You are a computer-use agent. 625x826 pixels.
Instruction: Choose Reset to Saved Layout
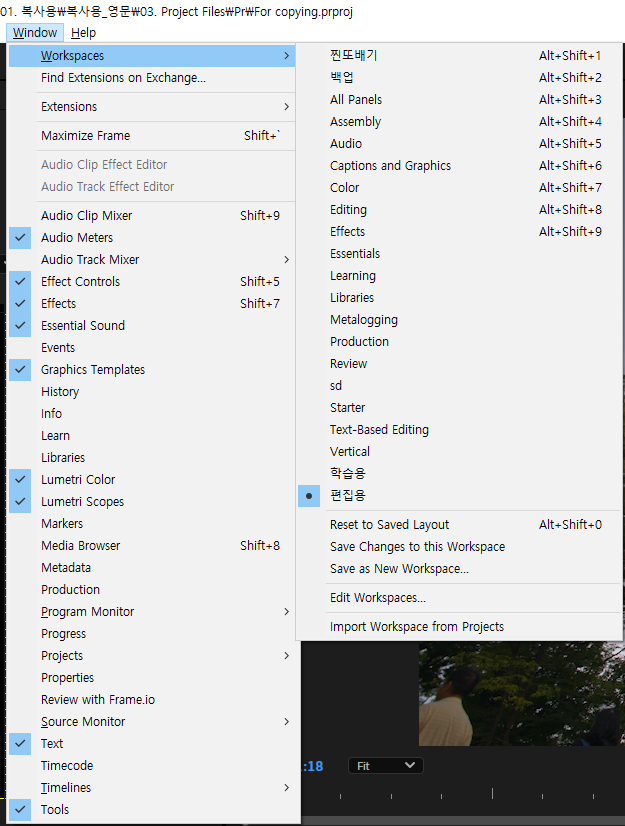pyautogui.click(x=459, y=525)
